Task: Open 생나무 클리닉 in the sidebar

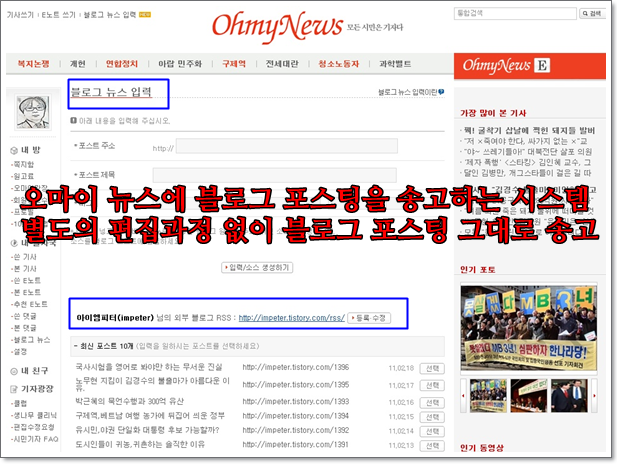Action: (x=35, y=416)
